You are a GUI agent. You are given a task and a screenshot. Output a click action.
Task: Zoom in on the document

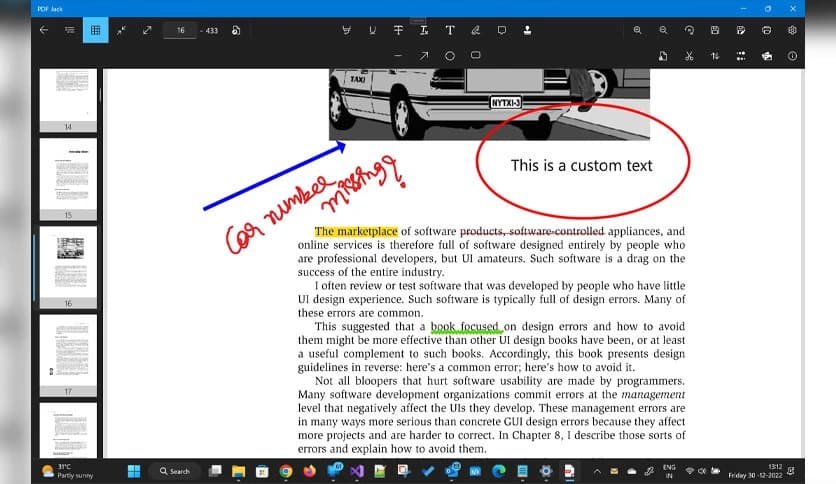pos(638,30)
